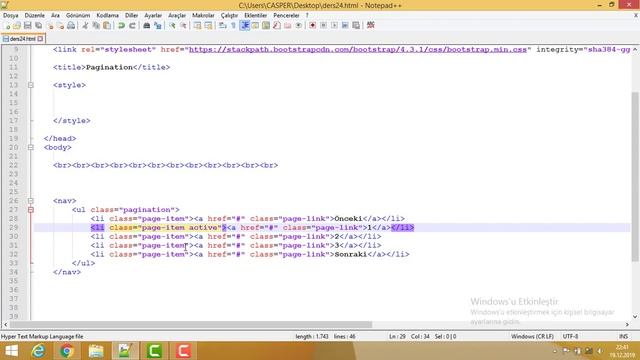Collapse the nav block fold marker
Screen dimensions: 640x360
[x=31, y=201]
